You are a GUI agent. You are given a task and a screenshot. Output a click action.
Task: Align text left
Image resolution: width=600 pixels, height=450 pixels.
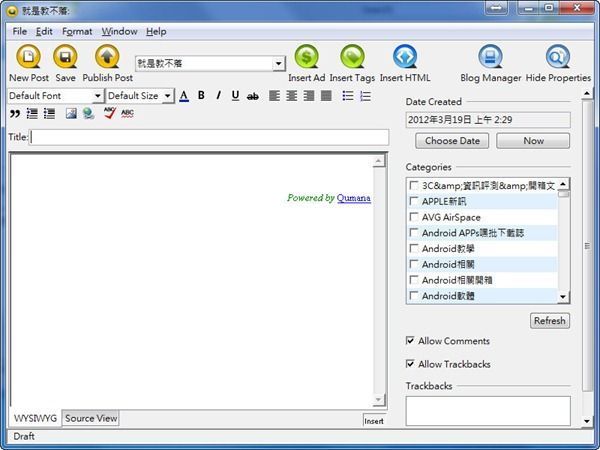click(274, 96)
